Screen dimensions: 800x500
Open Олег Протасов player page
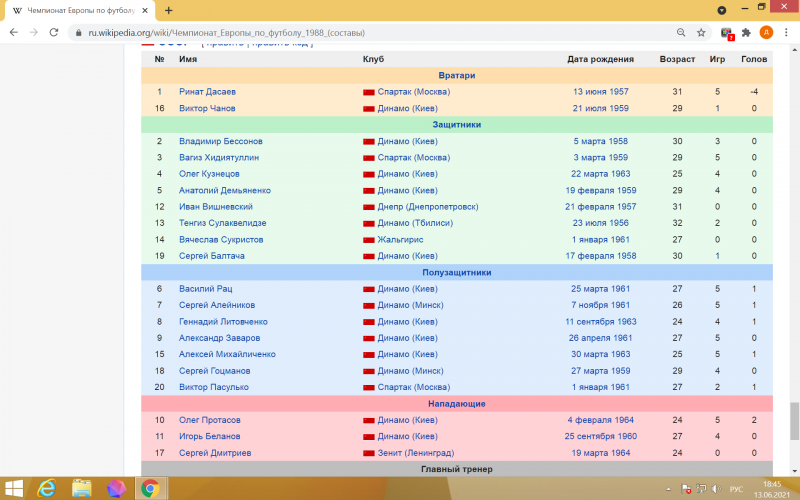[209, 420]
